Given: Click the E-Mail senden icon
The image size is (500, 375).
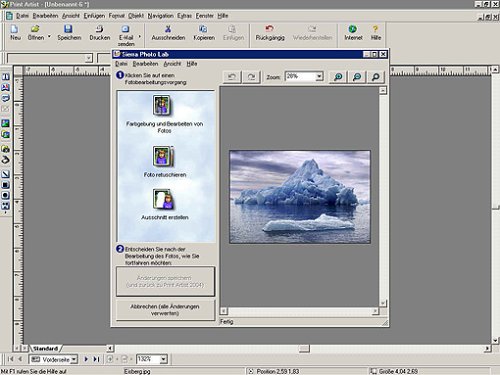Looking at the screenshot, I should point(125,29).
